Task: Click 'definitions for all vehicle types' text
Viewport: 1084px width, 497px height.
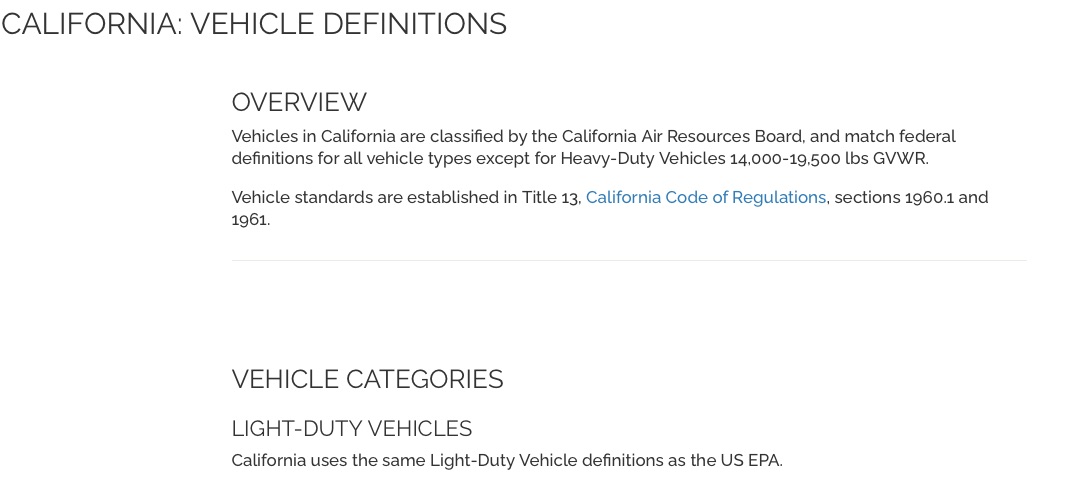Action: (351, 159)
